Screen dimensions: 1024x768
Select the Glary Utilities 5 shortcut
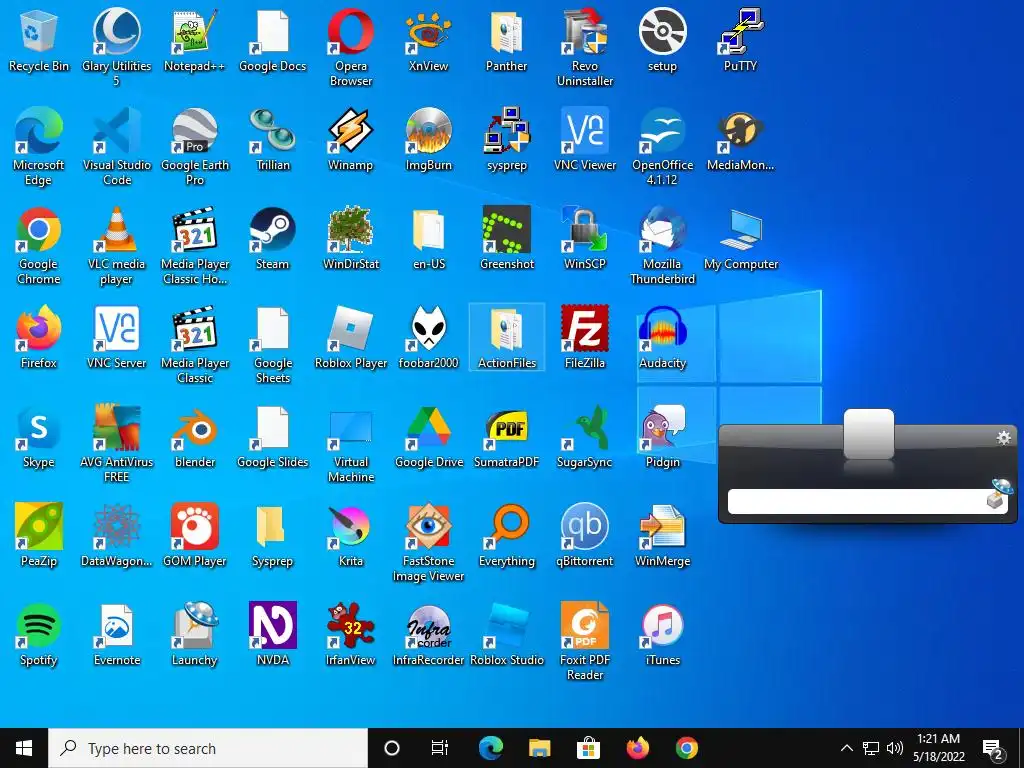pyautogui.click(x=116, y=48)
